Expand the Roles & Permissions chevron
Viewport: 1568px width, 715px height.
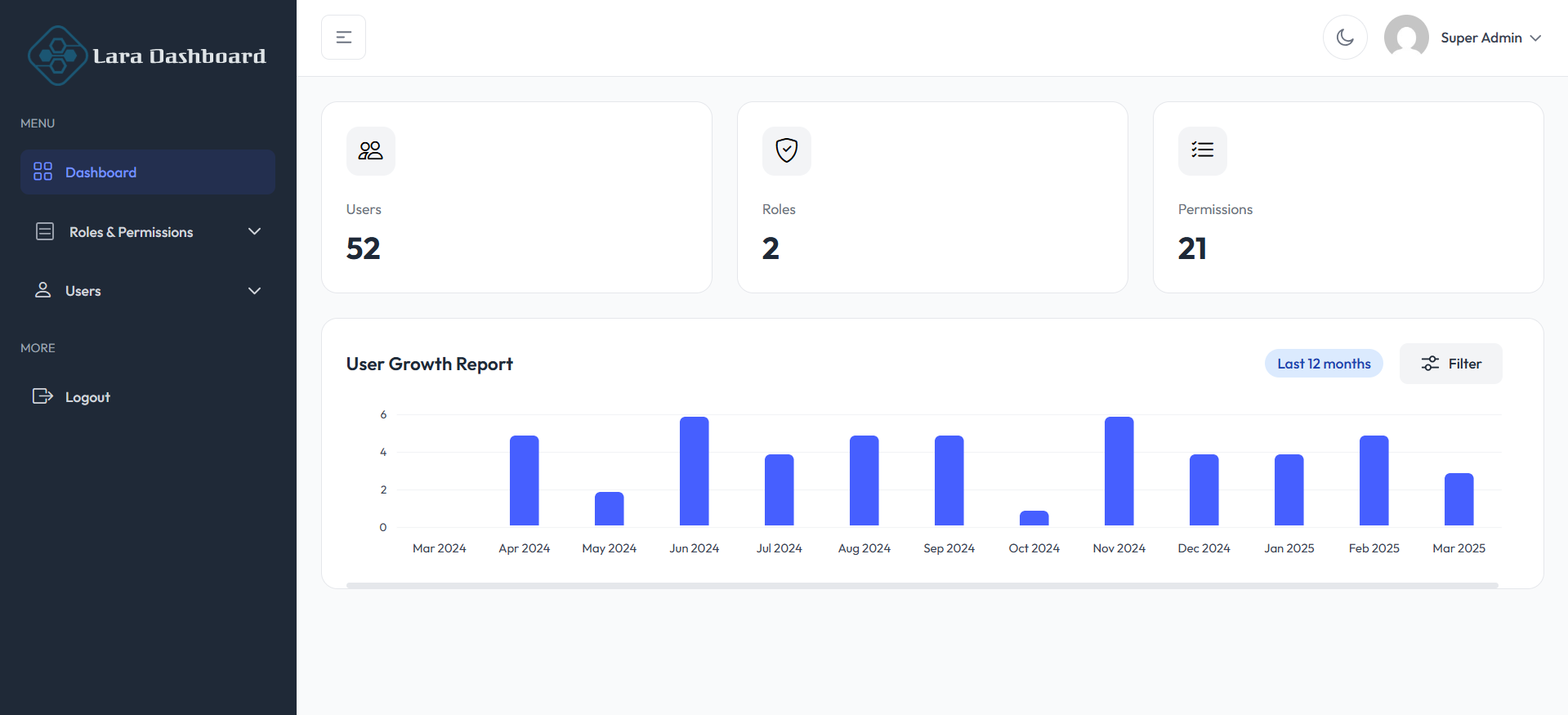[254, 231]
